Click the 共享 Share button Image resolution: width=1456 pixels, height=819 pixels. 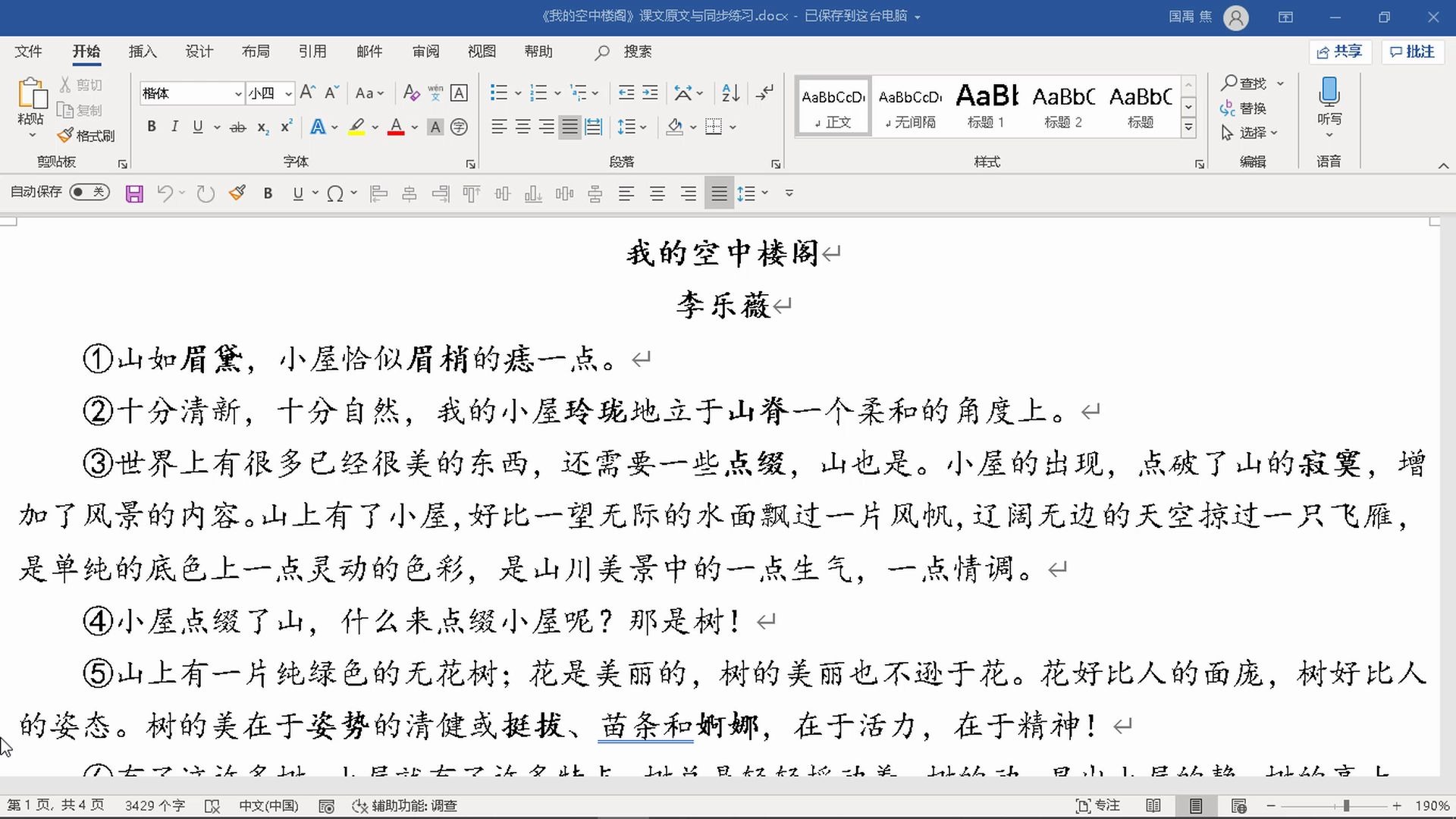coord(1340,51)
